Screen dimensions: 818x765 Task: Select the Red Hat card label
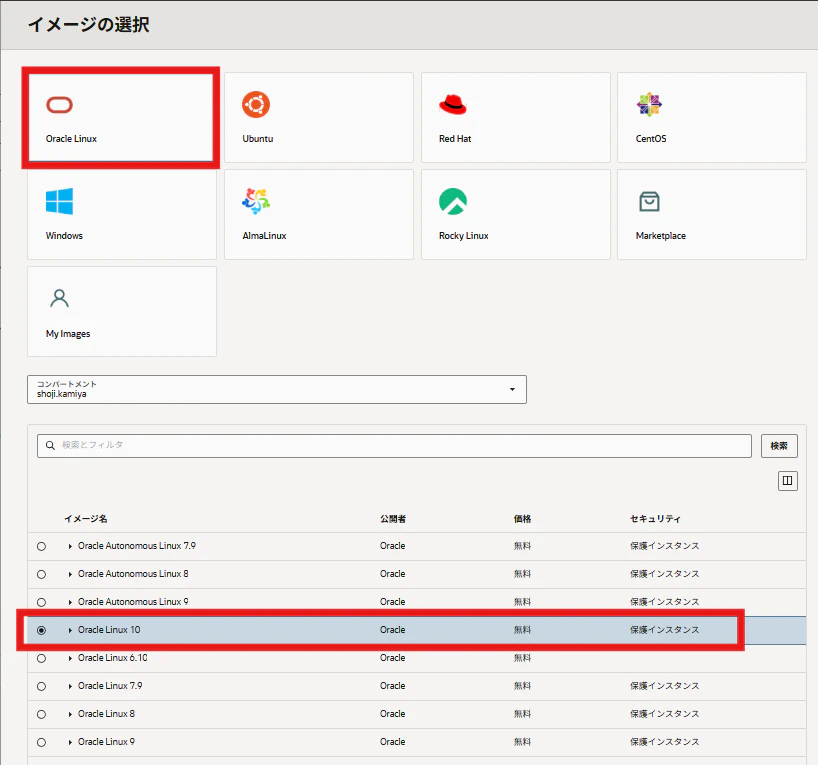[455, 139]
